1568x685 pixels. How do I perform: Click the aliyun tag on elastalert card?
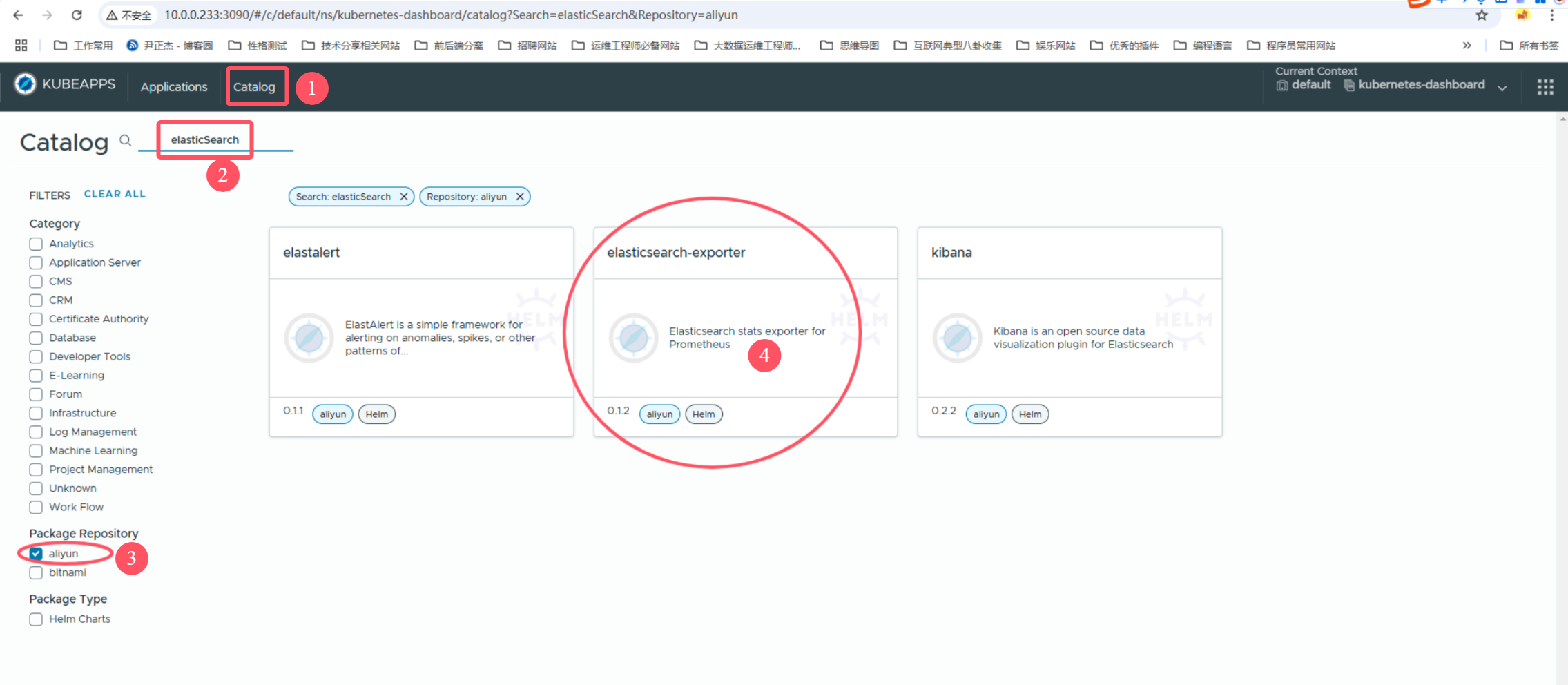(333, 414)
